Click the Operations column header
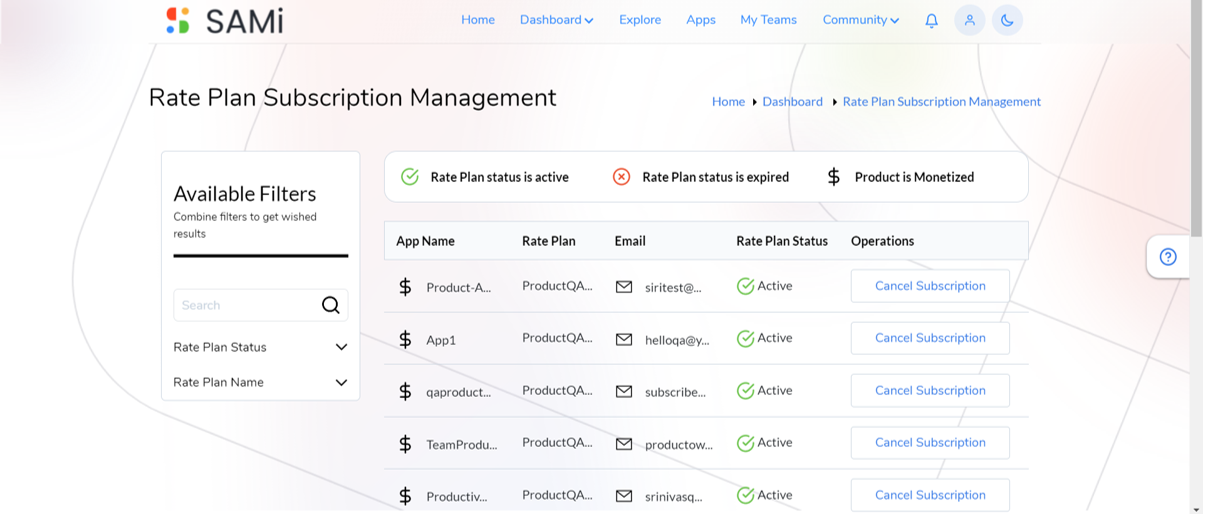The image size is (1205, 518). (x=882, y=241)
